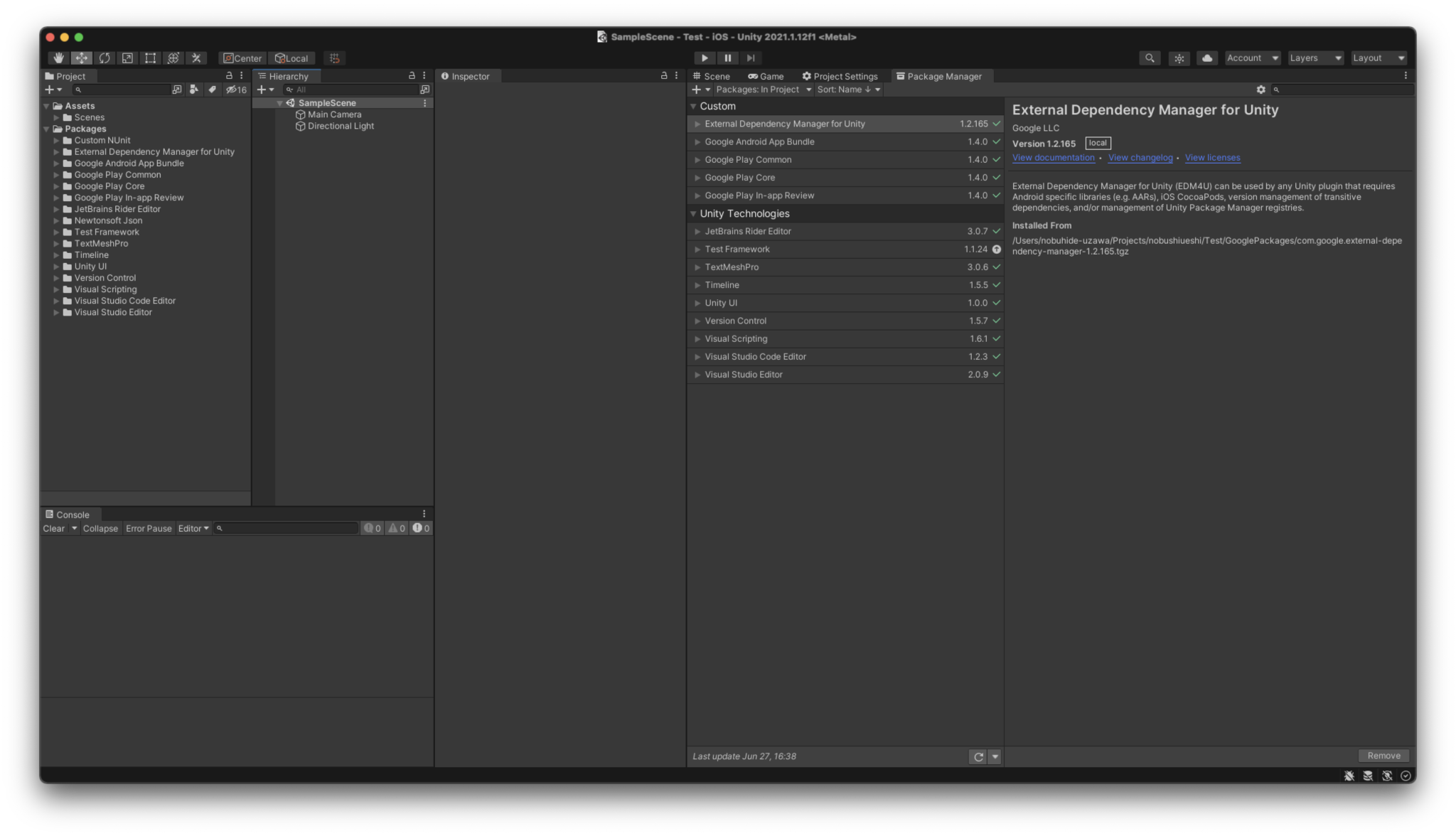Expand the Scenes folder in Assets
The height and width of the screenshot is (836, 1456).
(x=56, y=117)
